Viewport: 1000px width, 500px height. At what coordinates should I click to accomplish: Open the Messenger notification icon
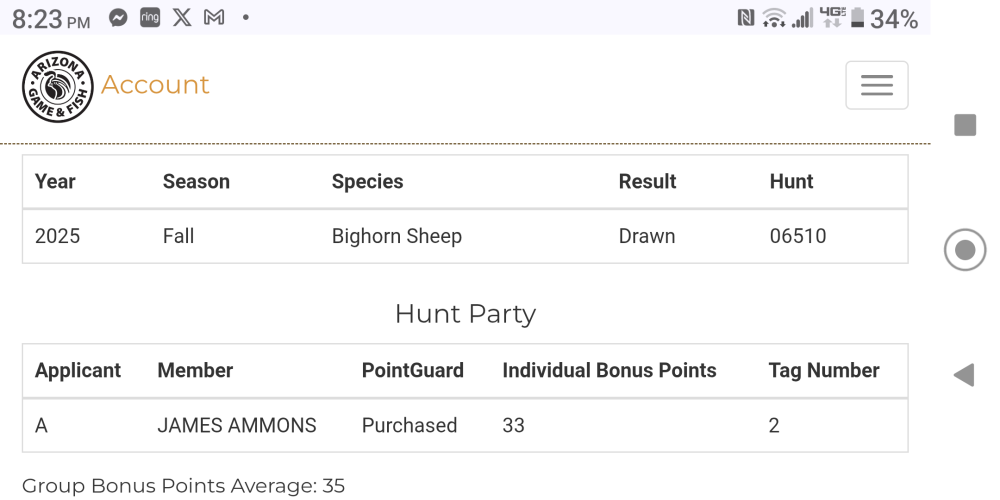[x=118, y=18]
